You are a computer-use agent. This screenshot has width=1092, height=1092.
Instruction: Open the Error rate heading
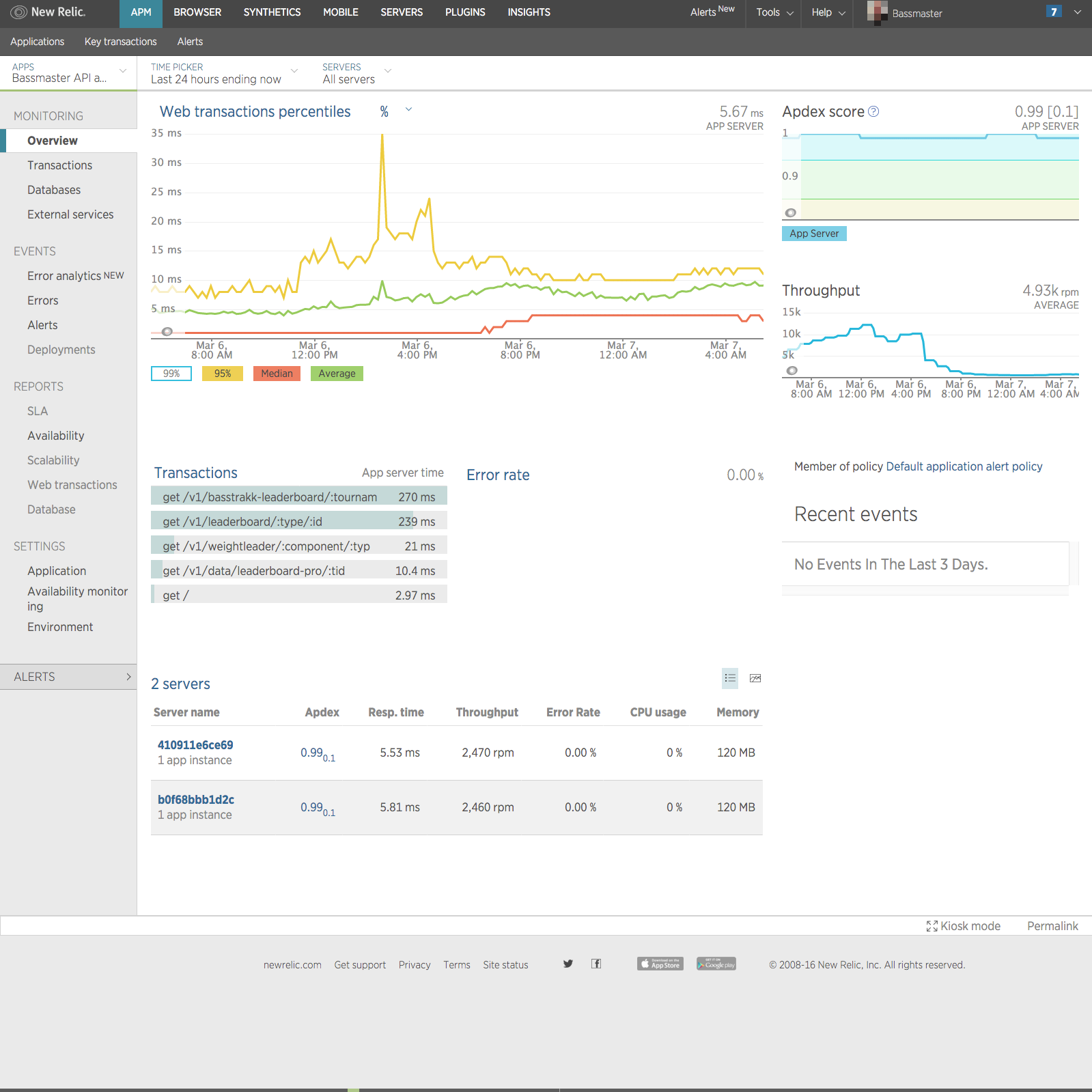(x=498, y=475)
